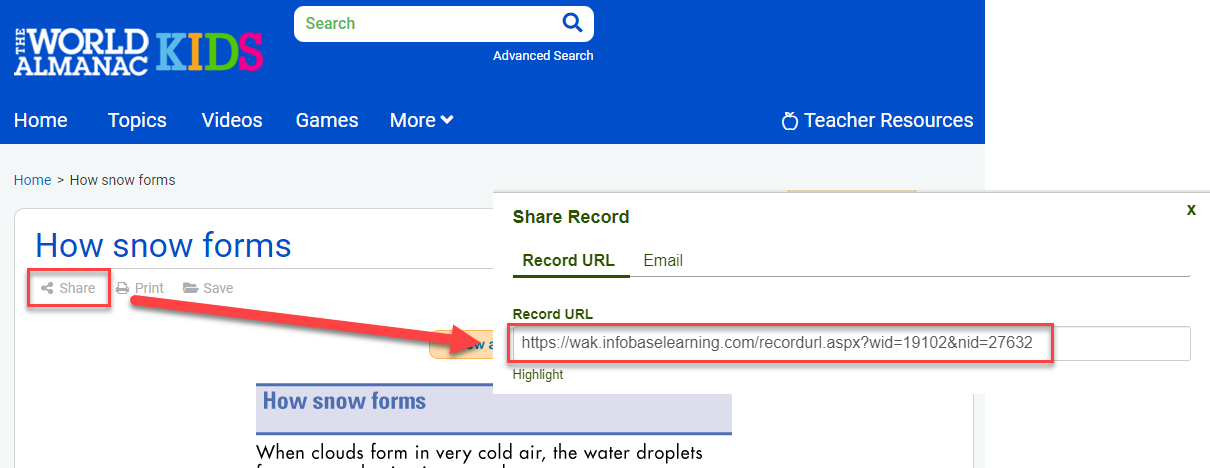The image size is (1210, 468).
Task: Click the Print label text
Action: (x=149, y=288)
